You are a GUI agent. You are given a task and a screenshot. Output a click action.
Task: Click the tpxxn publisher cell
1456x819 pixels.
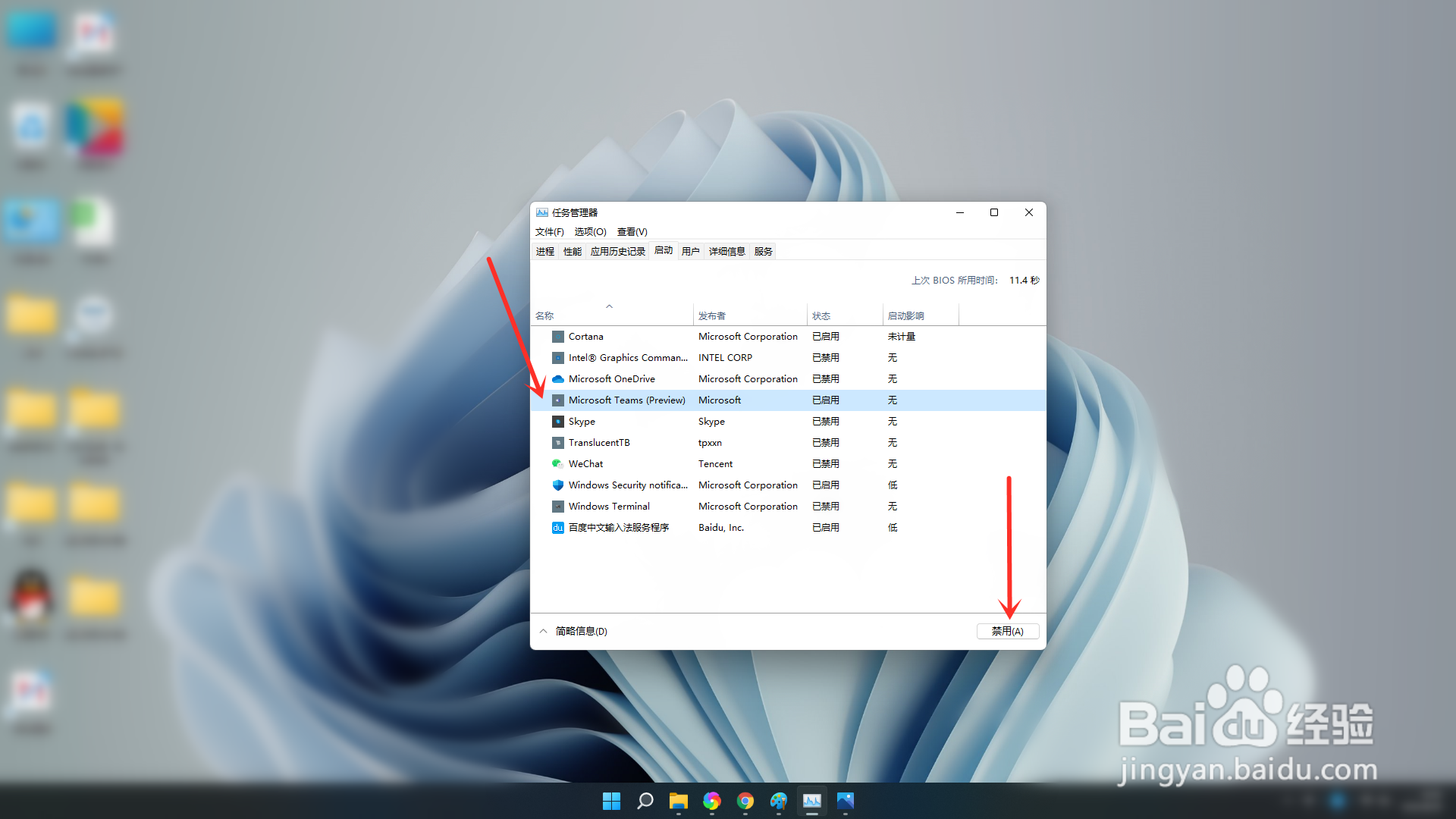[710, 443]
